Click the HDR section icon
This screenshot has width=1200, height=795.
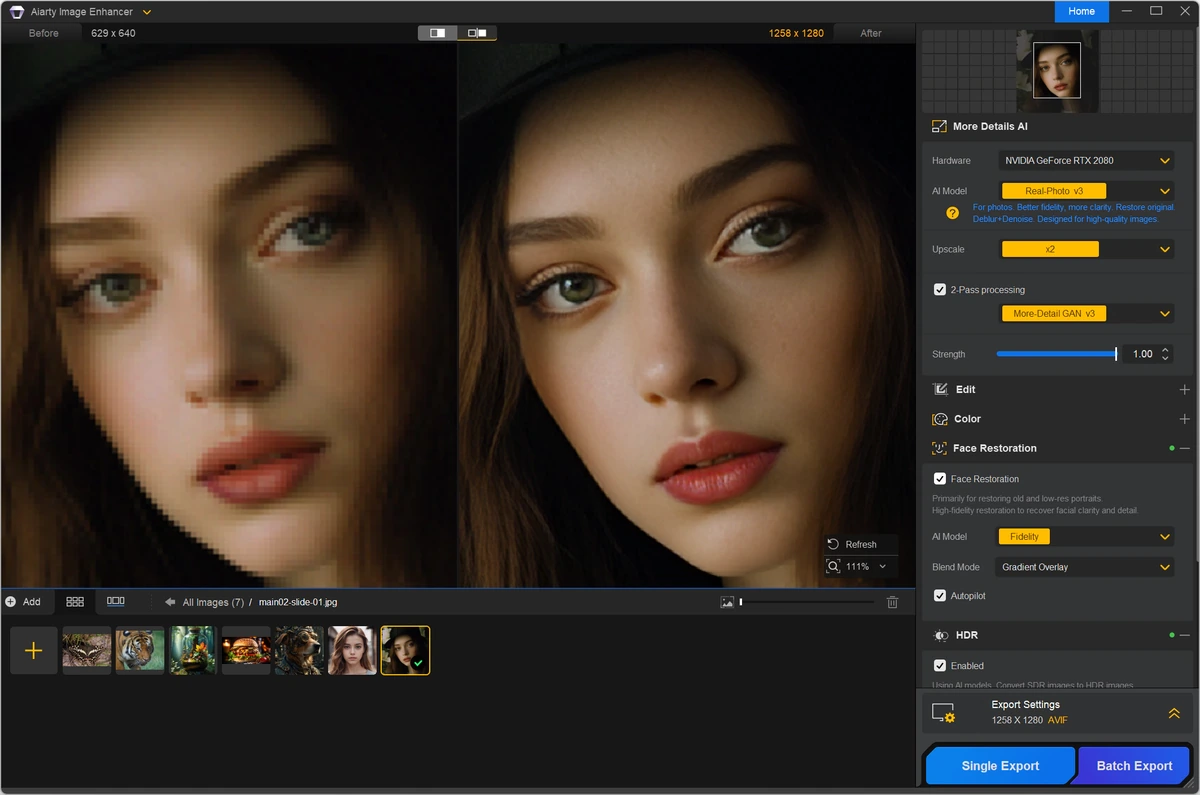pos(940,636)
